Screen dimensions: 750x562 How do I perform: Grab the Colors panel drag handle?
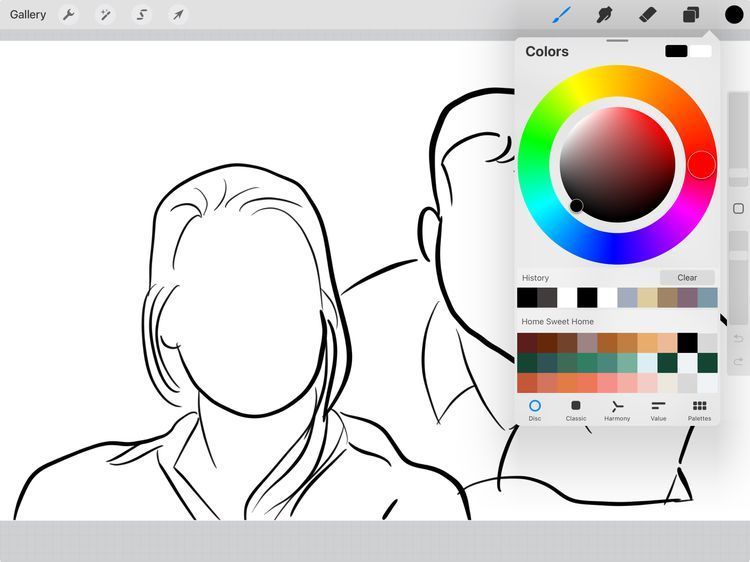(x=617, y=41)
